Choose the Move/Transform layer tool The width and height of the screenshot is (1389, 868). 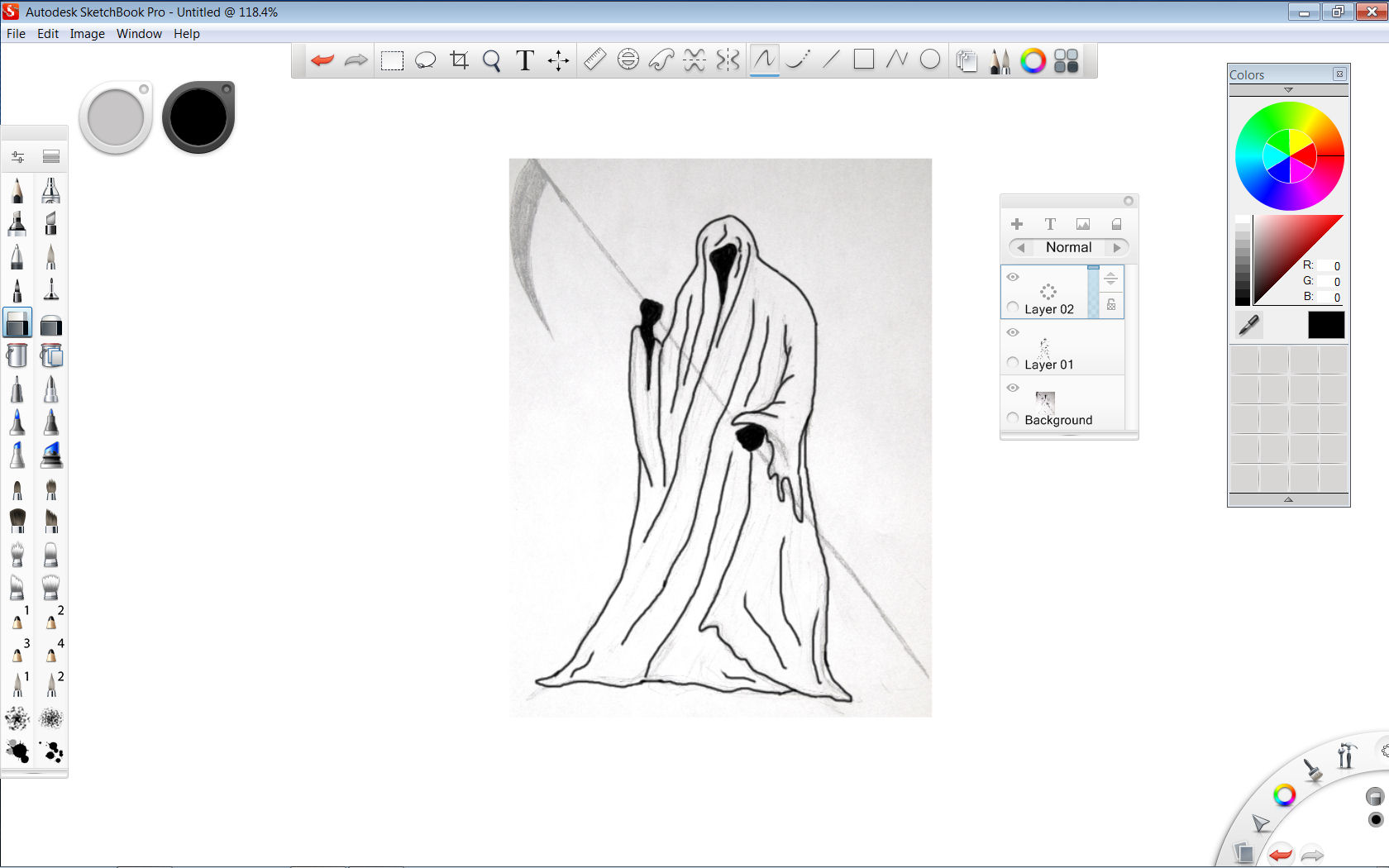pos(558,60)
